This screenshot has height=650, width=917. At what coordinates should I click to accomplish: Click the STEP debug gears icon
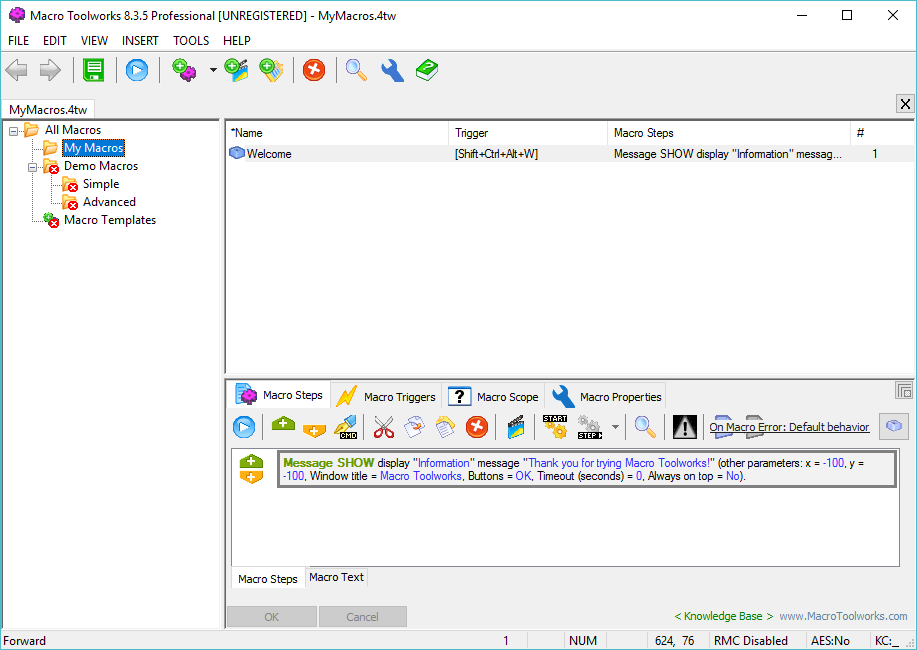click(x=590, y=427)
